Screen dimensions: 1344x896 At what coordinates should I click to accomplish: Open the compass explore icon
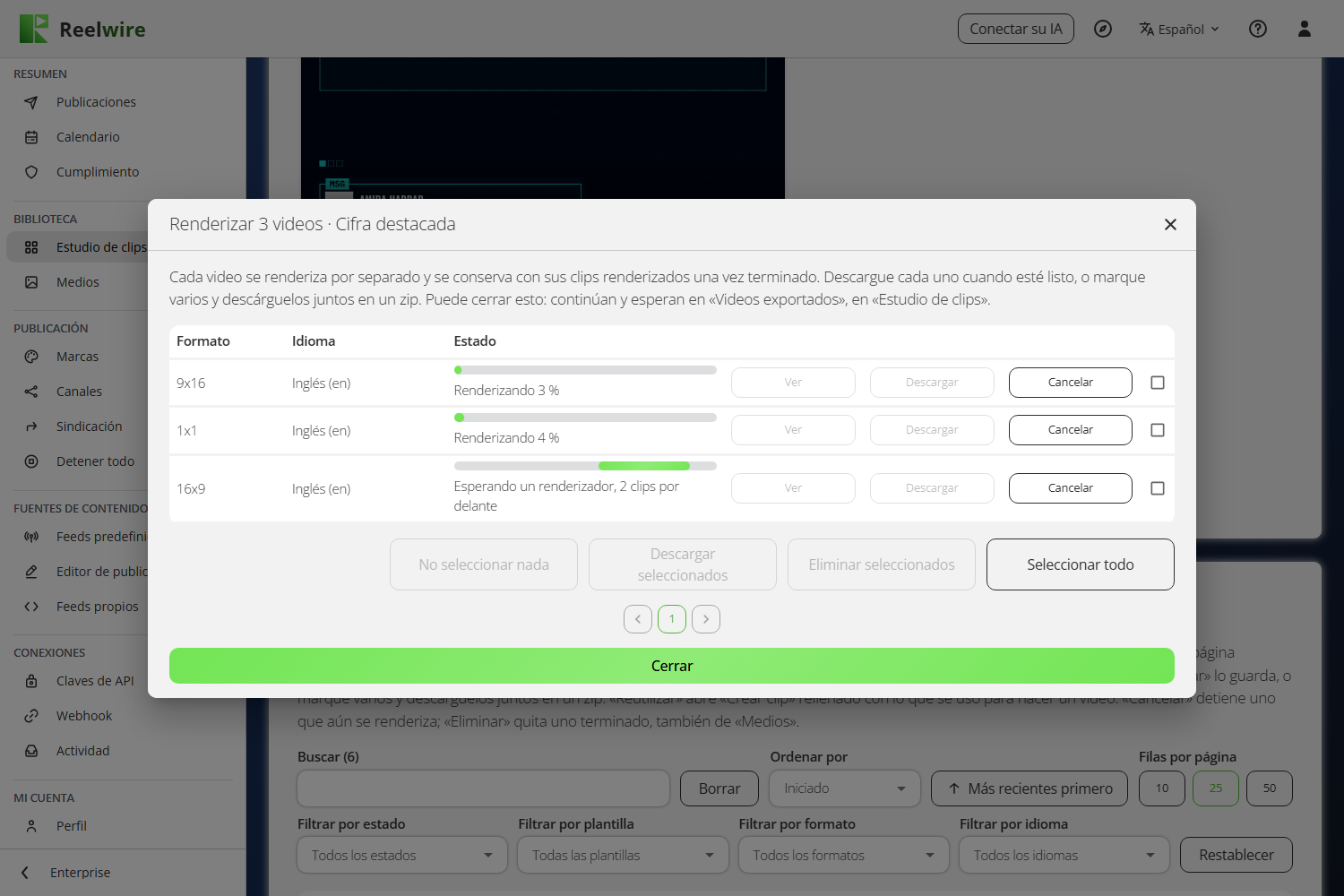click(1103, 29)
